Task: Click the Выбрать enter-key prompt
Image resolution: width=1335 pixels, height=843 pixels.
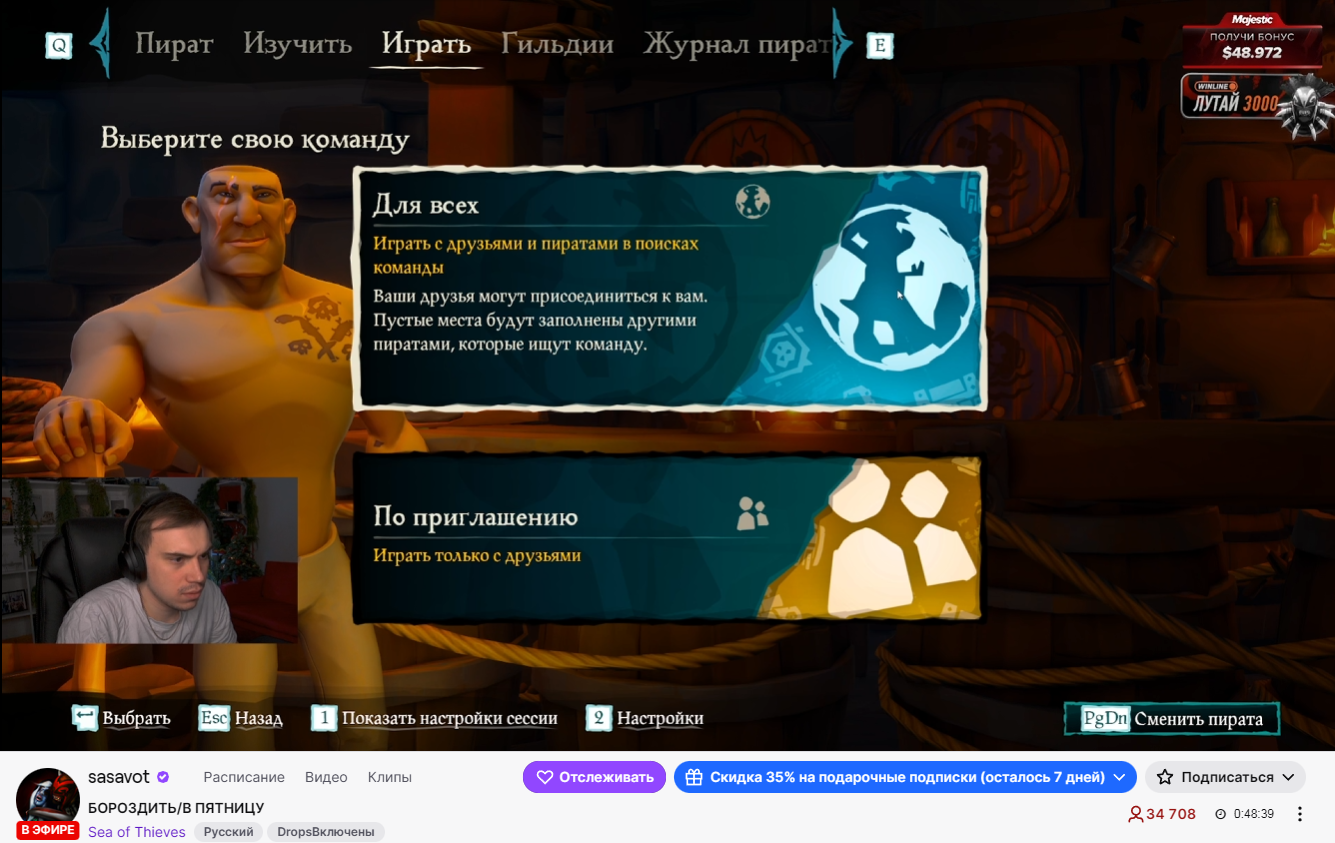Action: 122,718
